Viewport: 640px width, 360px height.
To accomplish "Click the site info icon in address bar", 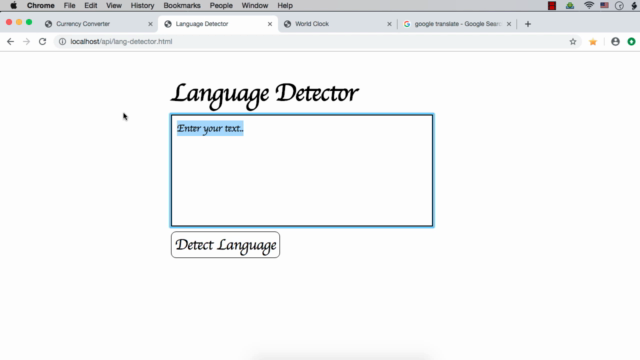I will tap(62, 42).
